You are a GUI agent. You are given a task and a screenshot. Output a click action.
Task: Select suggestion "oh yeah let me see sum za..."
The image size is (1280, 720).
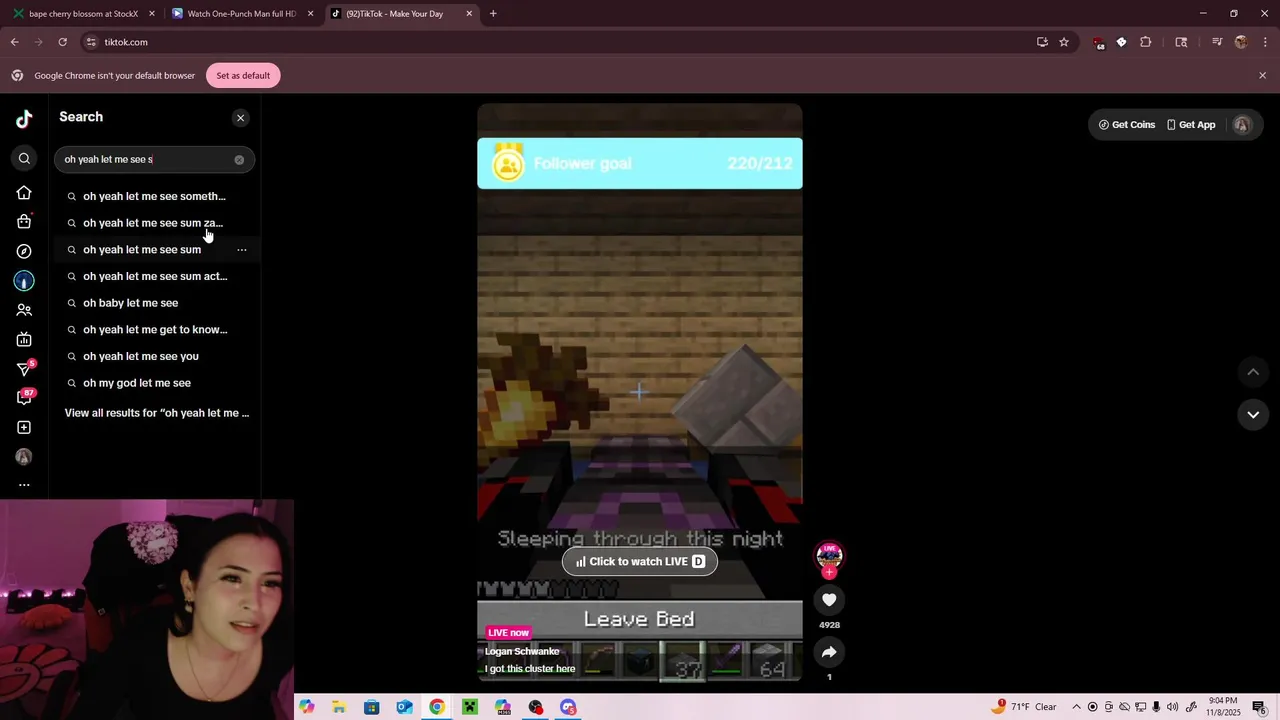(x=154, y=223)
